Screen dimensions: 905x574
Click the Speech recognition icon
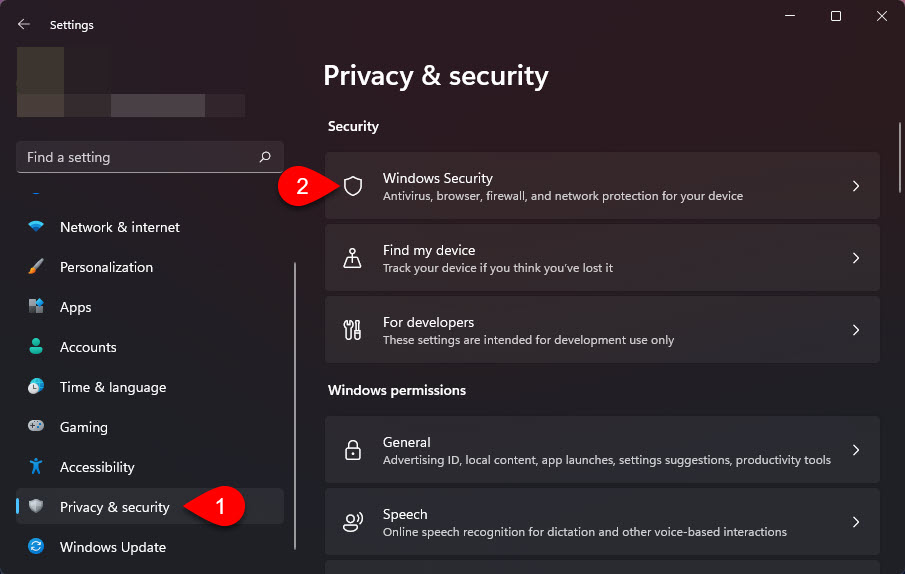click(353, 522)
